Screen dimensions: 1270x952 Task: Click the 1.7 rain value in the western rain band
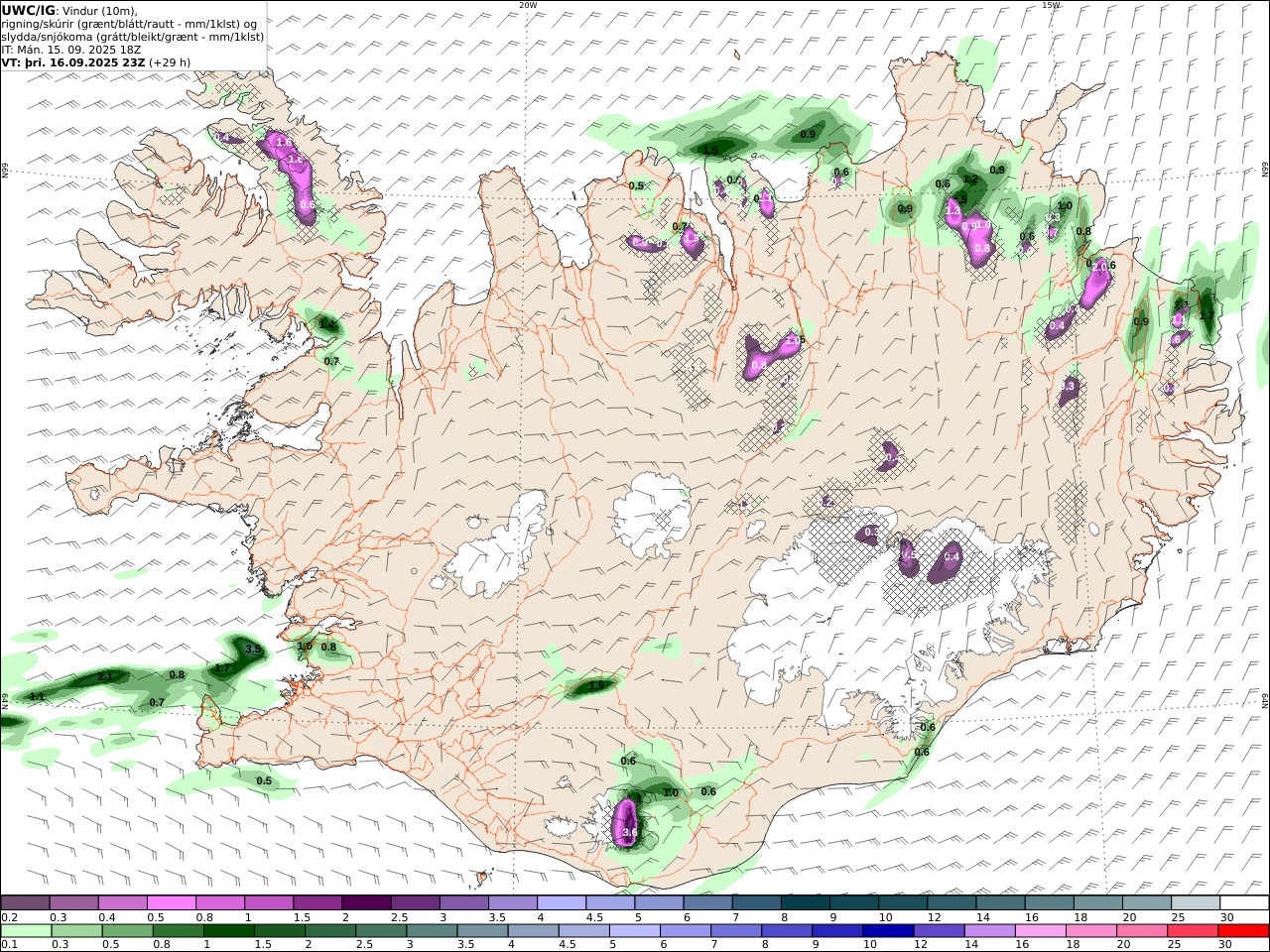pos(223,668)
